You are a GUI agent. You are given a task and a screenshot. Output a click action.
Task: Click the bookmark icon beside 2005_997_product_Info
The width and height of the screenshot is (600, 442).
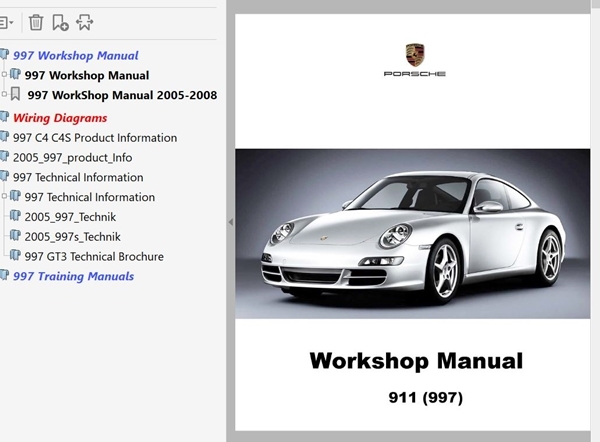4,156
